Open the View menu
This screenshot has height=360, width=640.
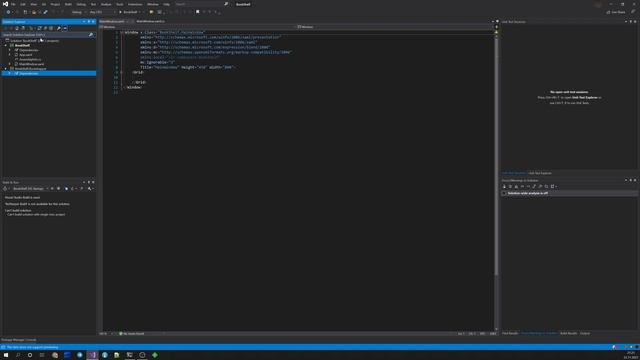click(x=33, y=4)
